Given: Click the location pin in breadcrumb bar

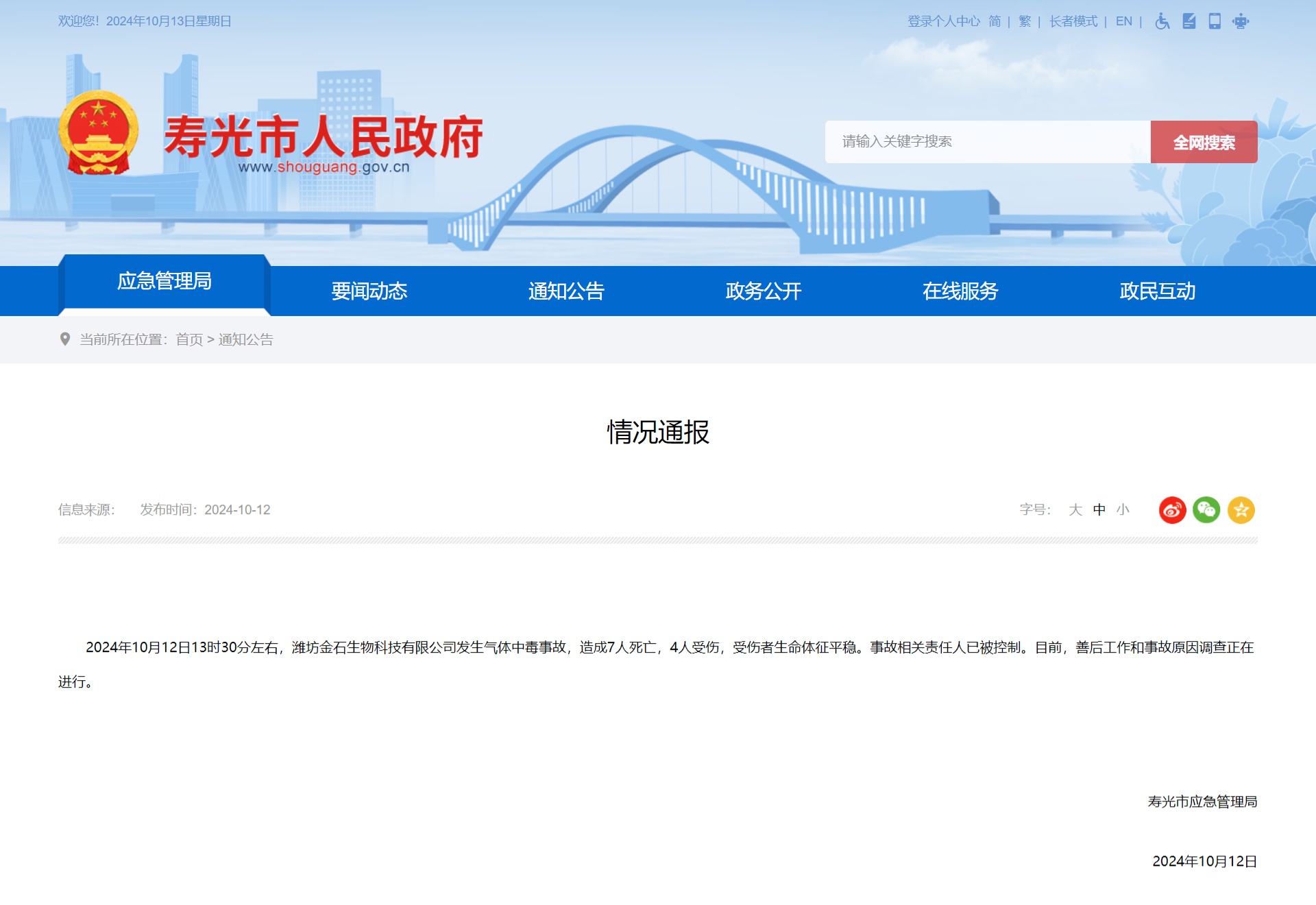Looking at the screenshot, I should (x=64, y=340).
